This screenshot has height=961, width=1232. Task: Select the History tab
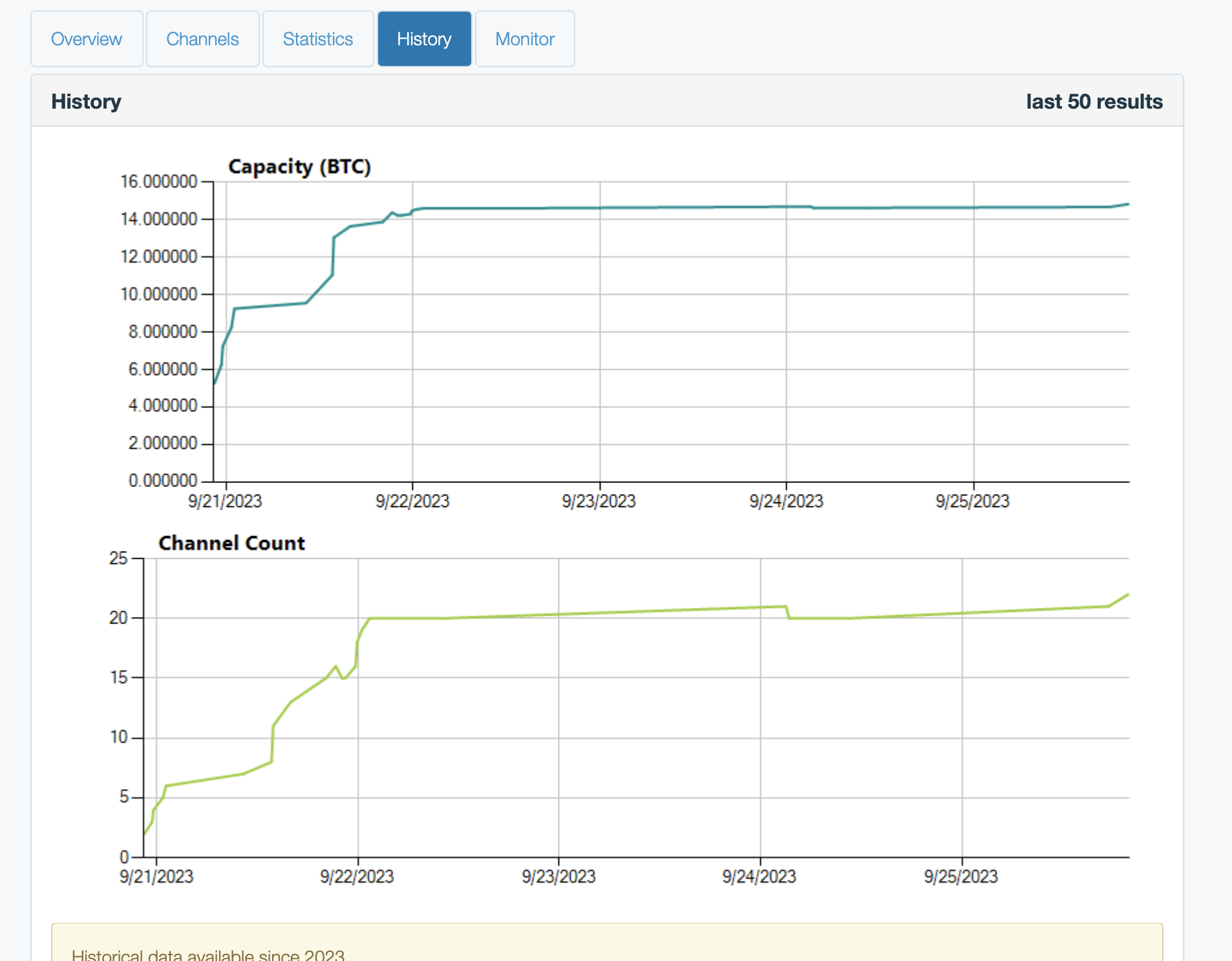[x=425, y=39]
